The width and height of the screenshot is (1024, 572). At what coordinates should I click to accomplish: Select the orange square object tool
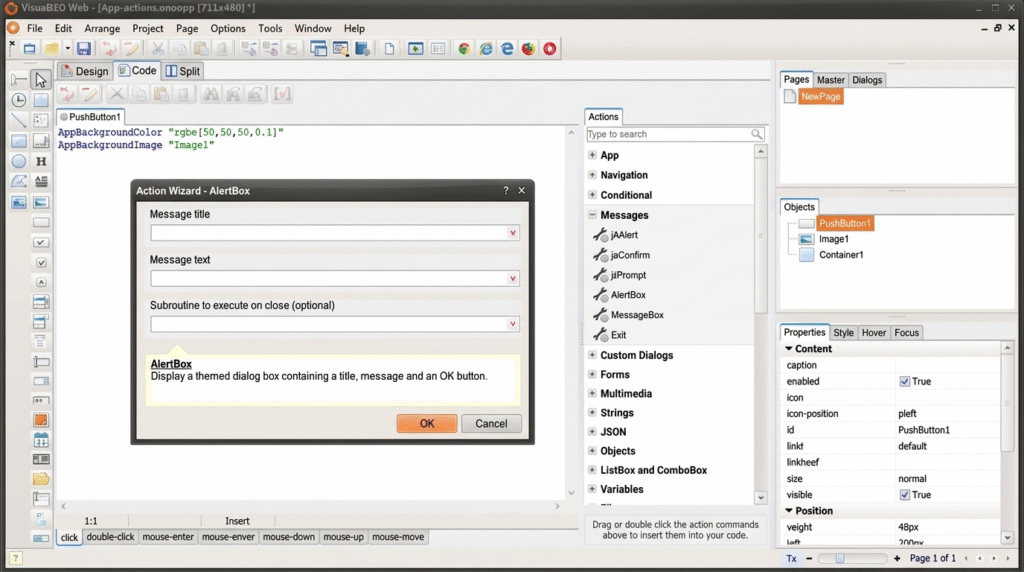(40, 420)
